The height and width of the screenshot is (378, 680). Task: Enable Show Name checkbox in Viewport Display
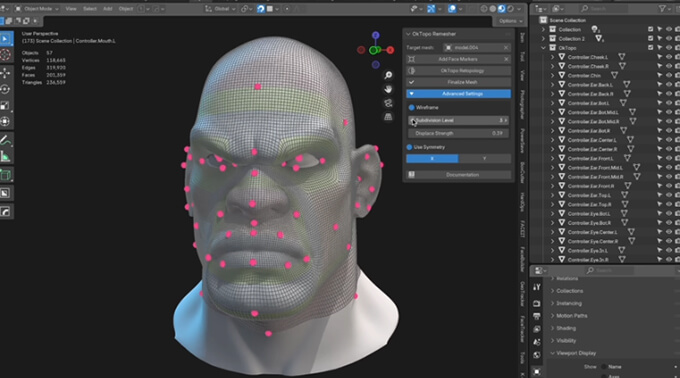[x=604, y=367]
